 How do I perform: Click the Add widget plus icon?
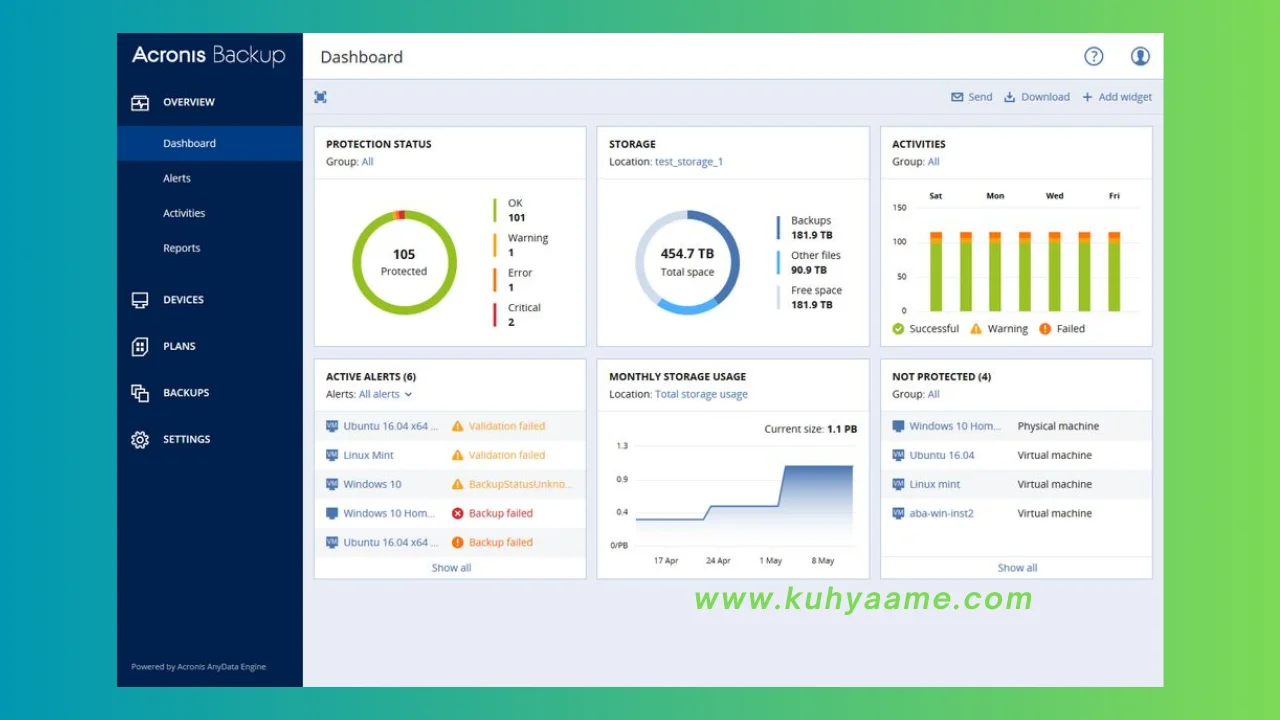click(1087, 97)
